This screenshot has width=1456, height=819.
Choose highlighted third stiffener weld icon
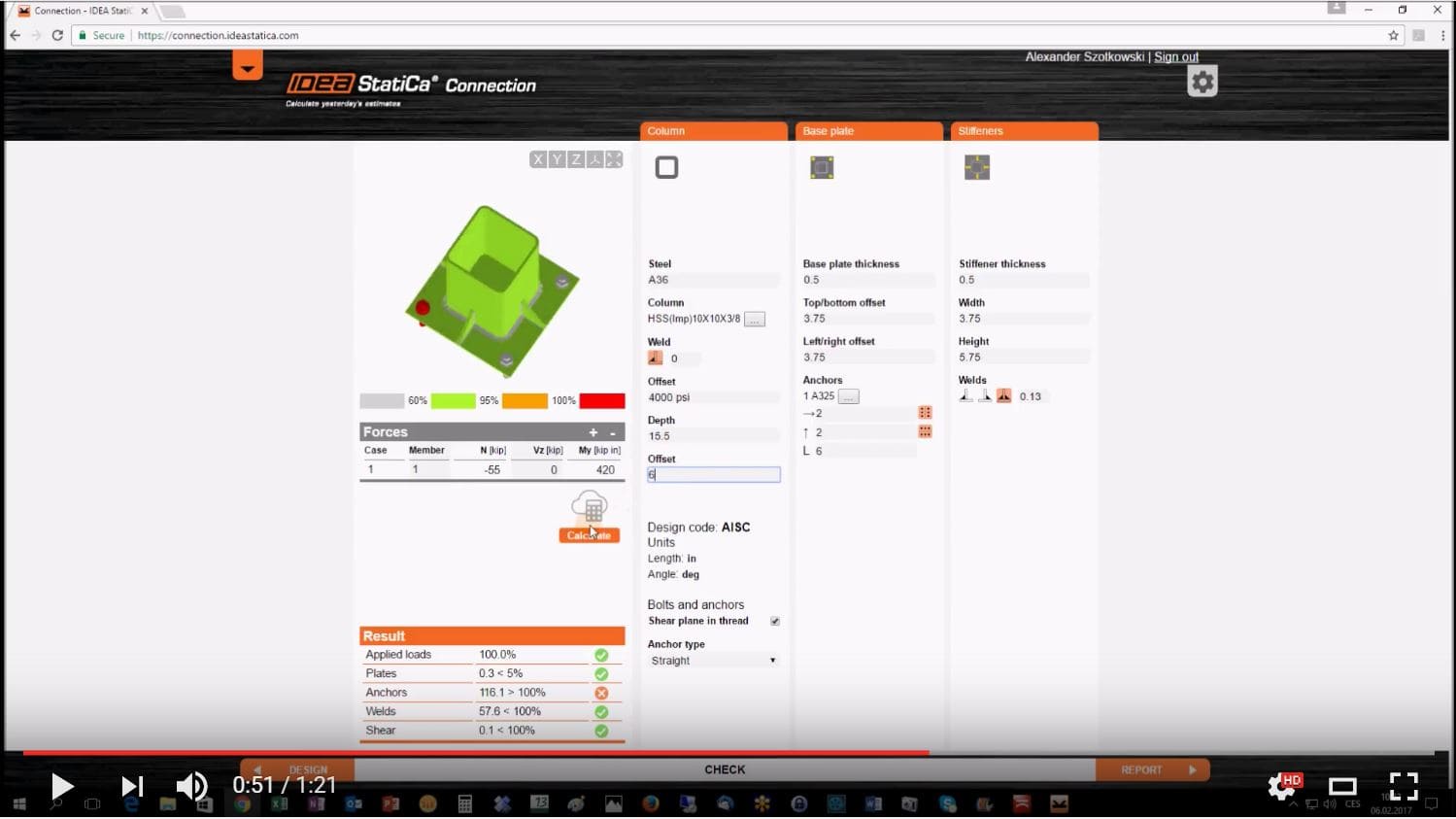click(1004, 395)
